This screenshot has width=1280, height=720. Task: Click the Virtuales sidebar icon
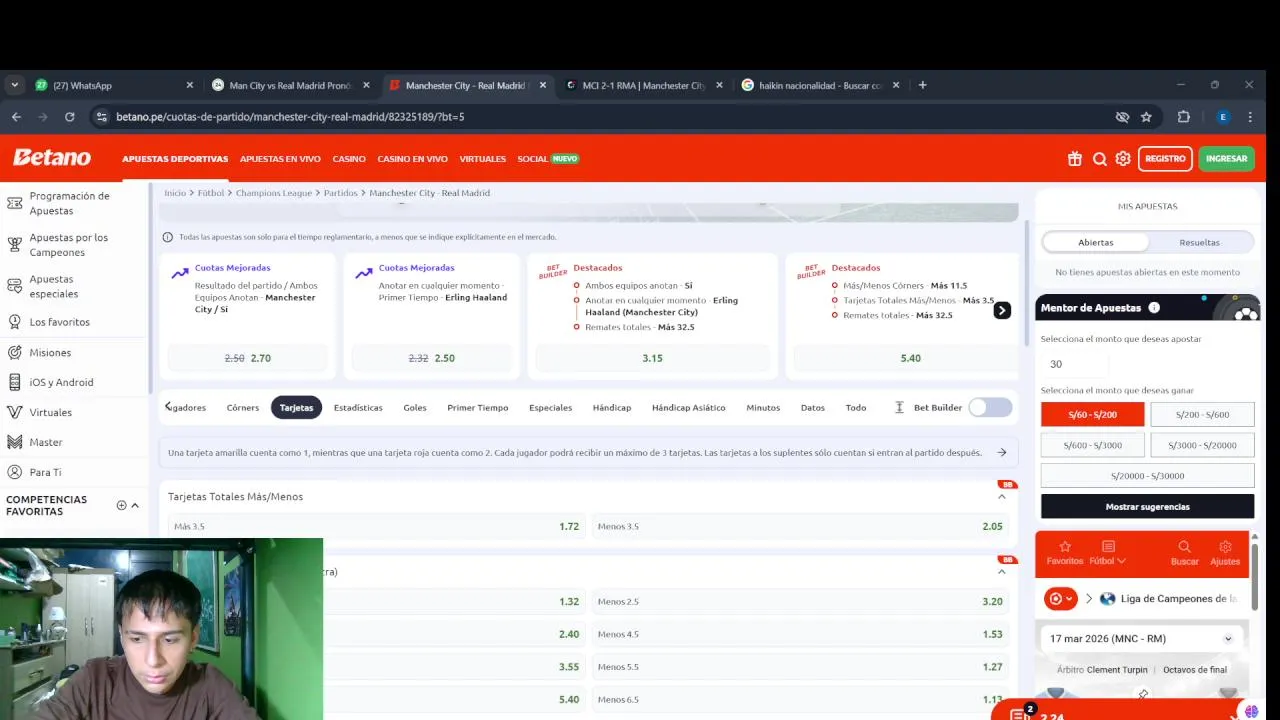(x=15, y=412)
